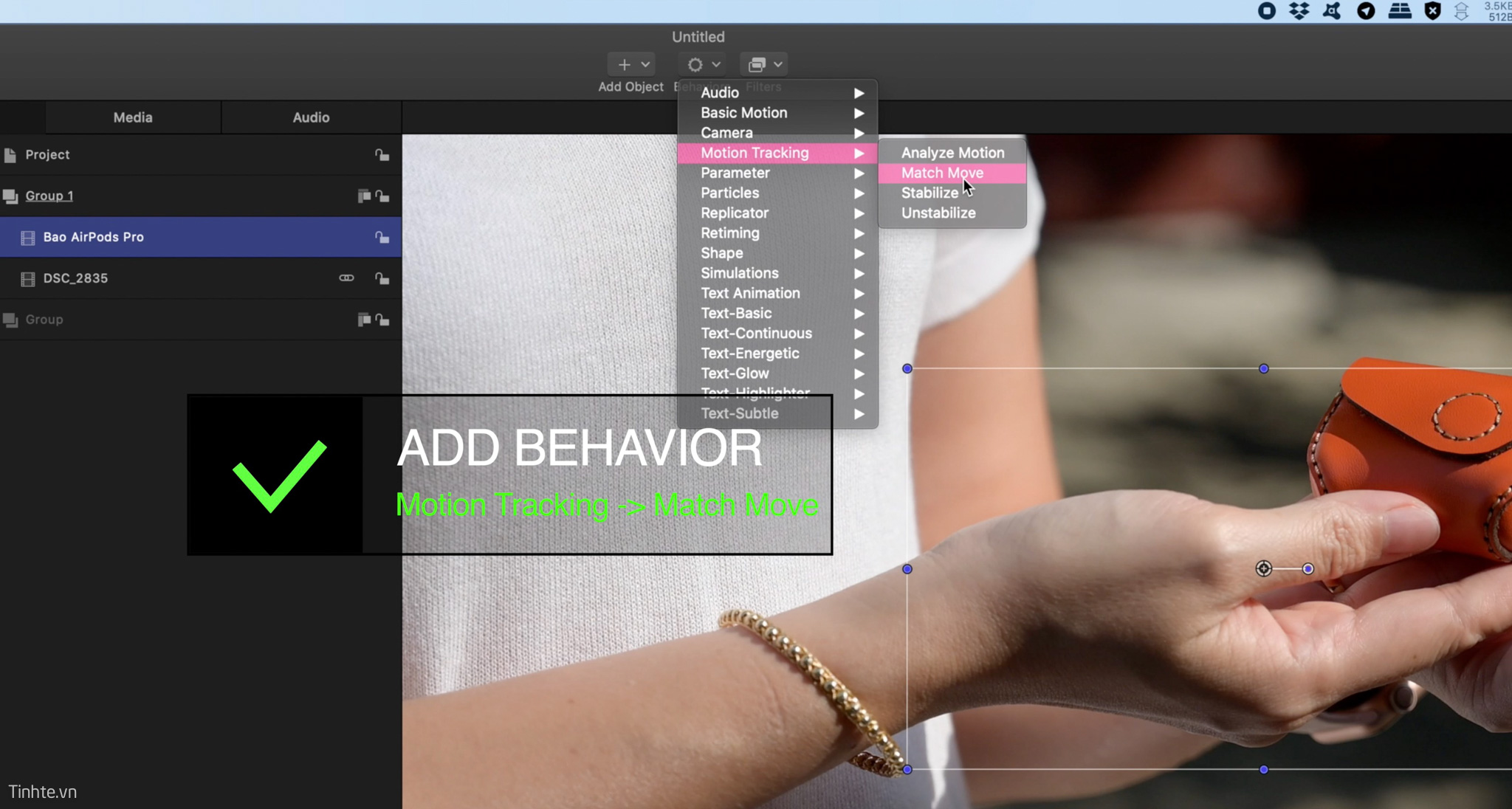This screenshot has height=809, width=1512.
Task: Choose Motion Tracking in Behaviors menu
Action: tap(777, 153)
